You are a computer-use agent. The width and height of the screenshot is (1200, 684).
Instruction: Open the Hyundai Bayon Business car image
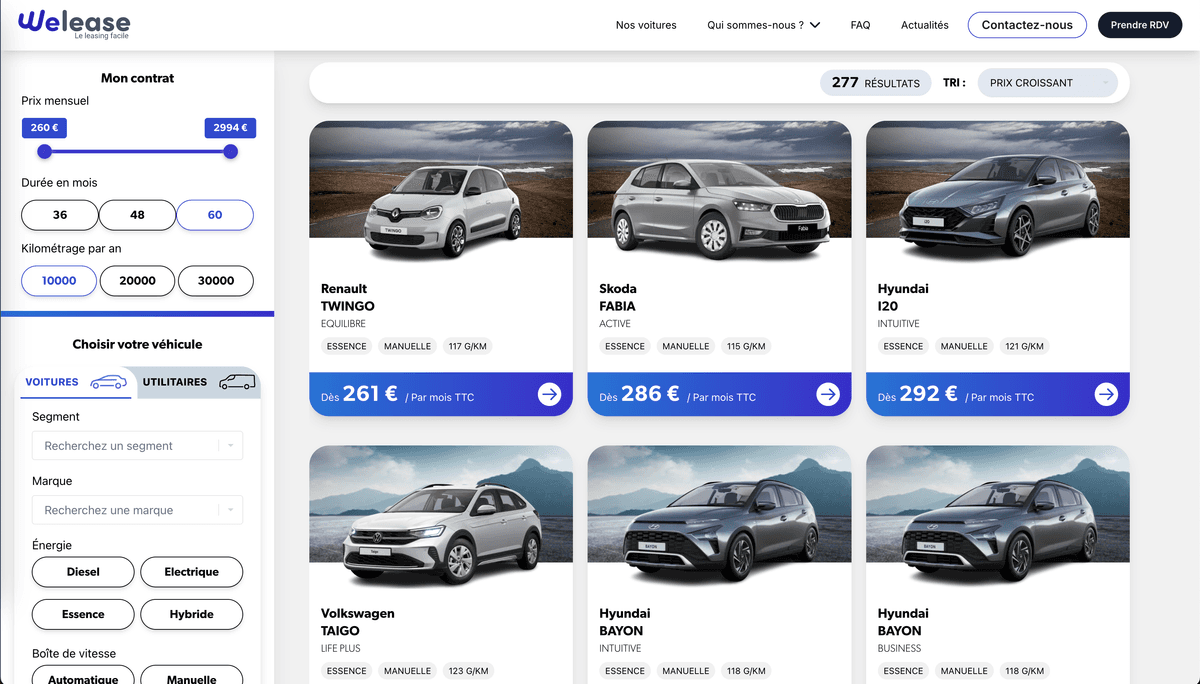click(x=997, y=518)
